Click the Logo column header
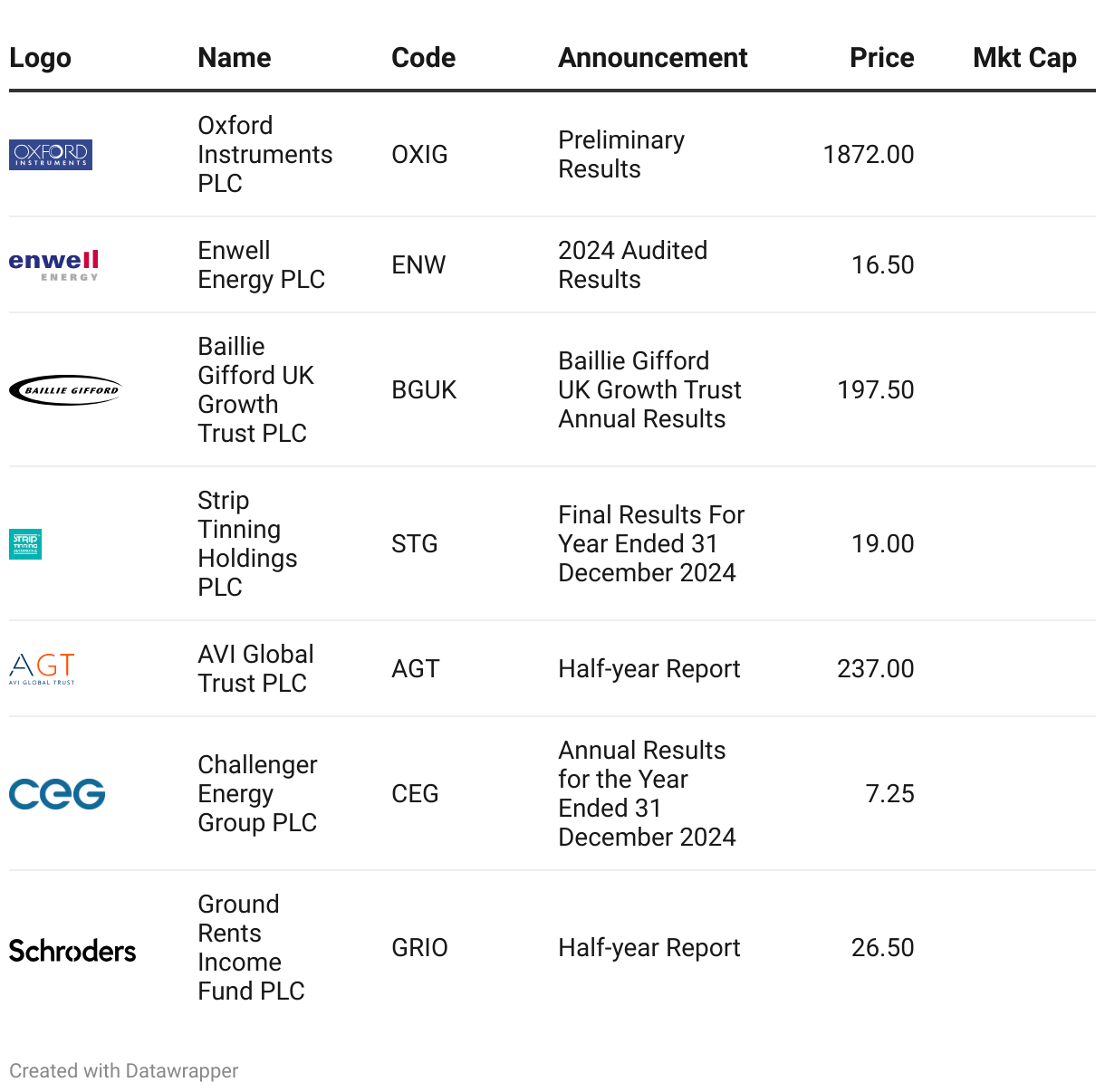Image resolution: width=1105 pixels, height=1092 pixels. (40, 58)
